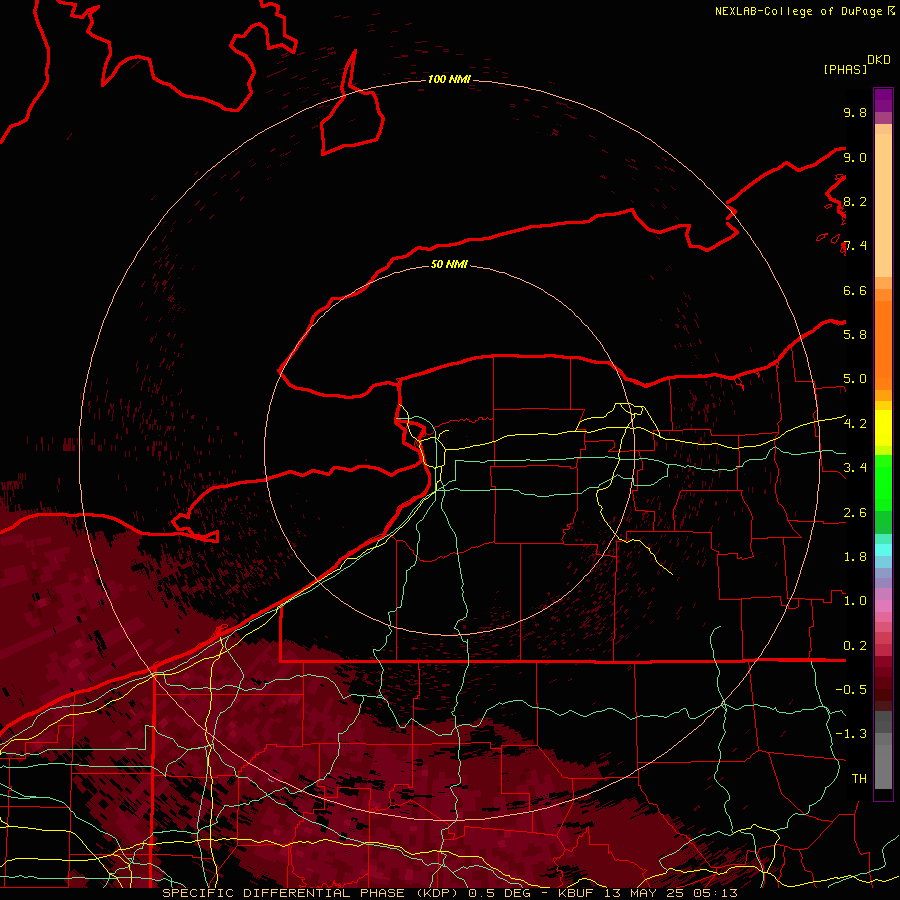Click the TH label on the color scale
900x900 pixels.
859,778
